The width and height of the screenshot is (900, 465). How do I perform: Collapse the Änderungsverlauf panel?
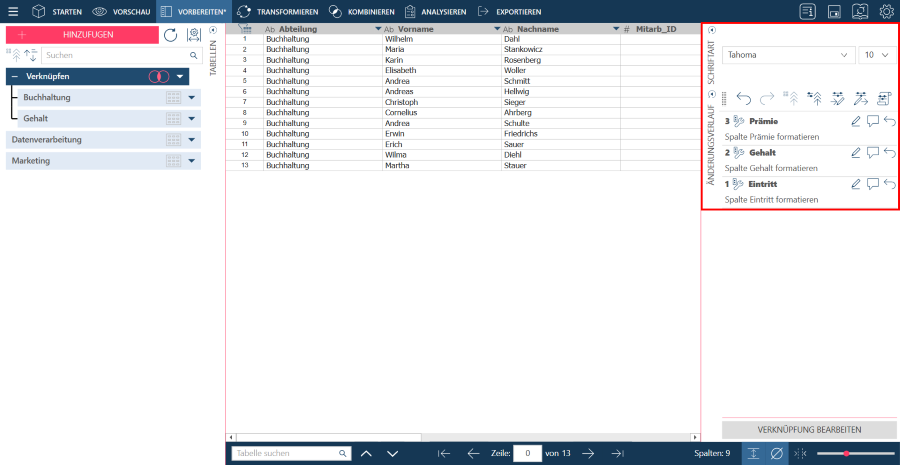(x=712, y=94)
